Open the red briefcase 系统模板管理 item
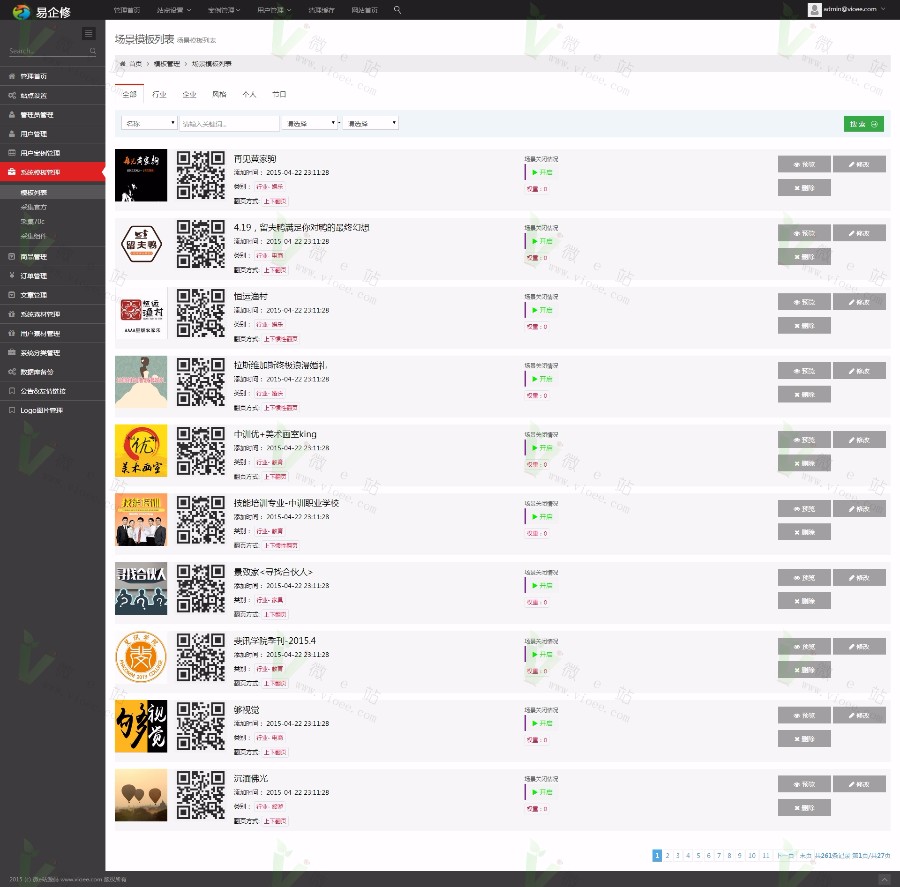The image size is (900, 887). pos(52,172)
